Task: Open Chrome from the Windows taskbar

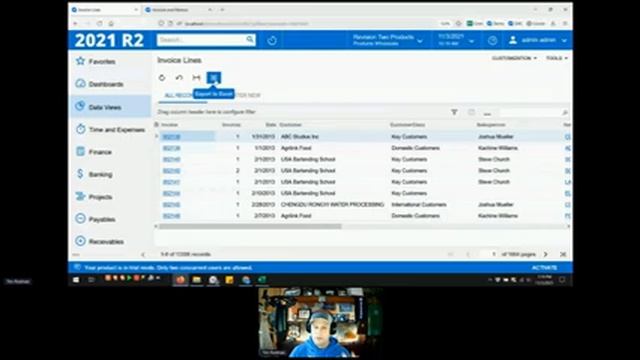Action: click(x=245, y=280)
